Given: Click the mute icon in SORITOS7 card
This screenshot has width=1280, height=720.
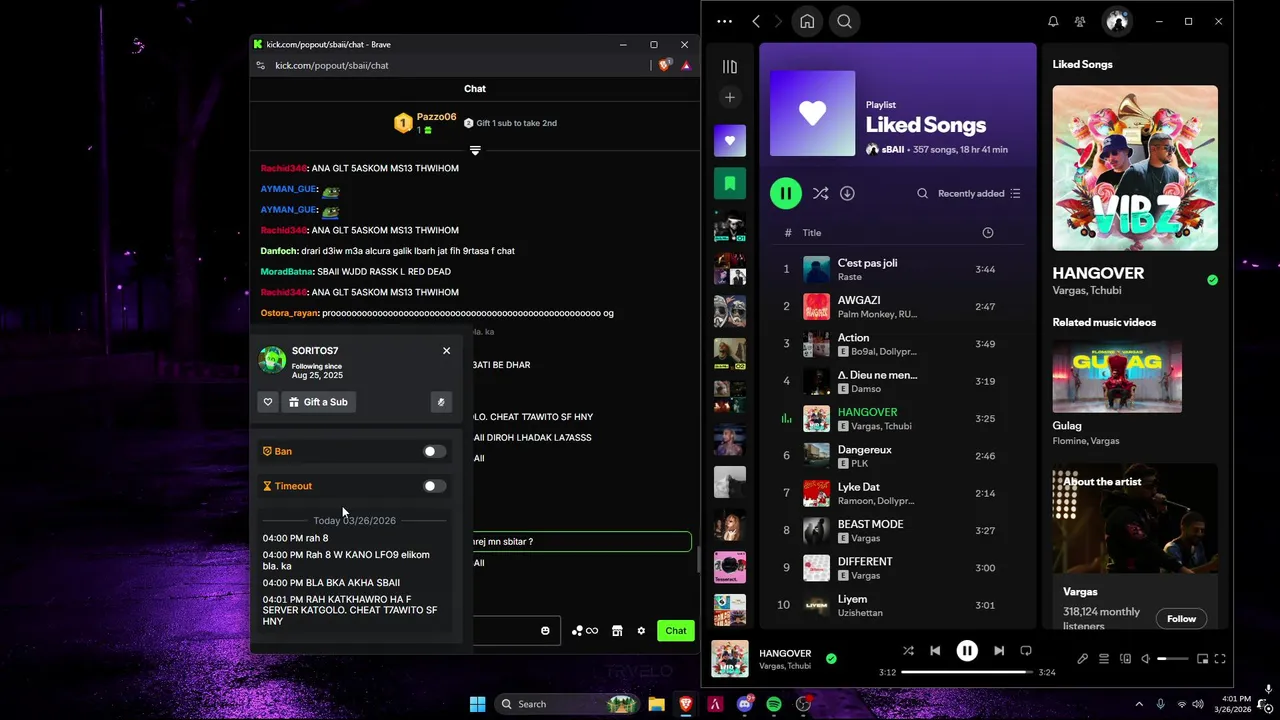Looking at the screenshot, I should [x=441, y=402].
